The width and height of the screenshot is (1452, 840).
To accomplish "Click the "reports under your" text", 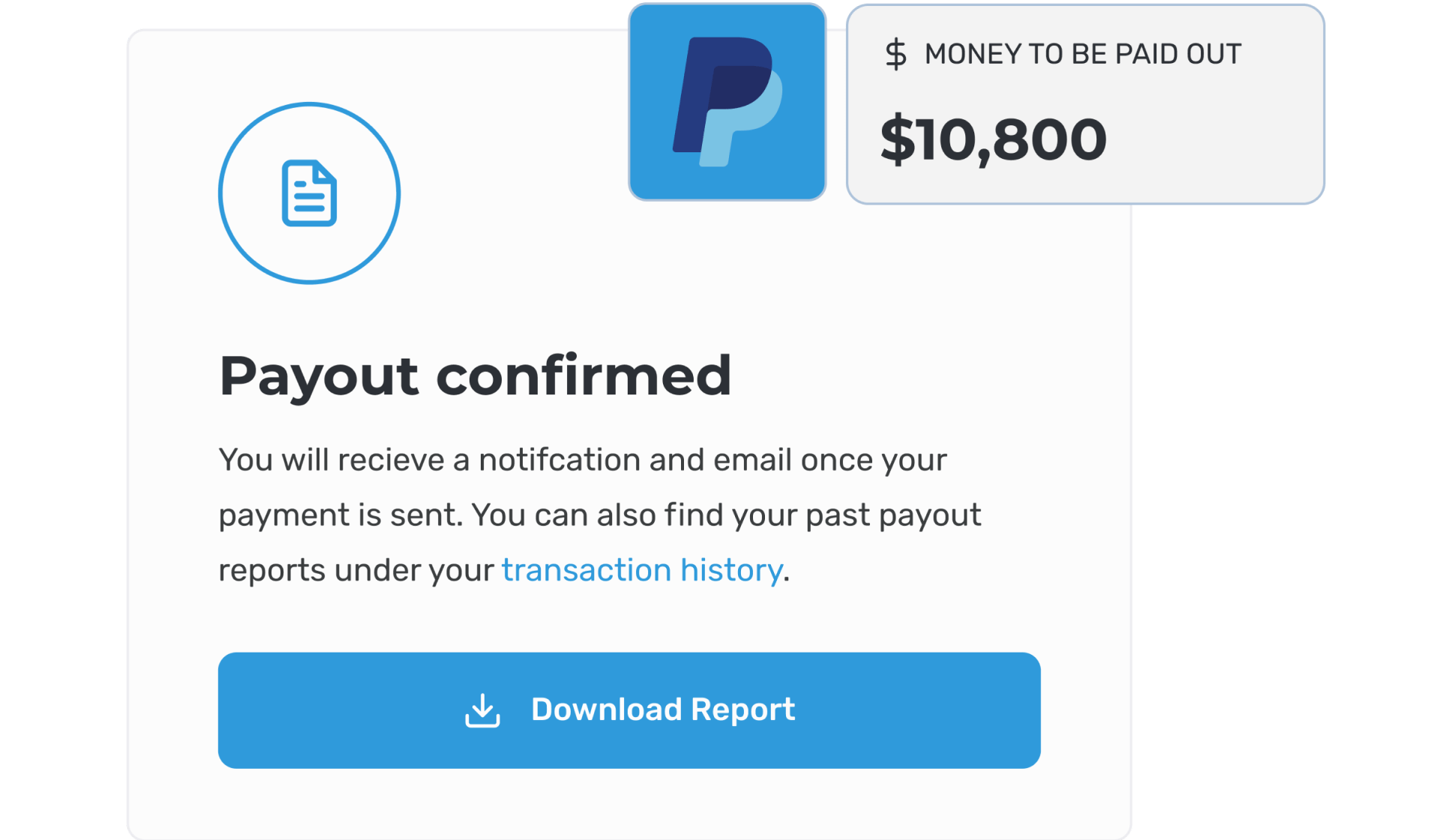I will coord(355,570).
